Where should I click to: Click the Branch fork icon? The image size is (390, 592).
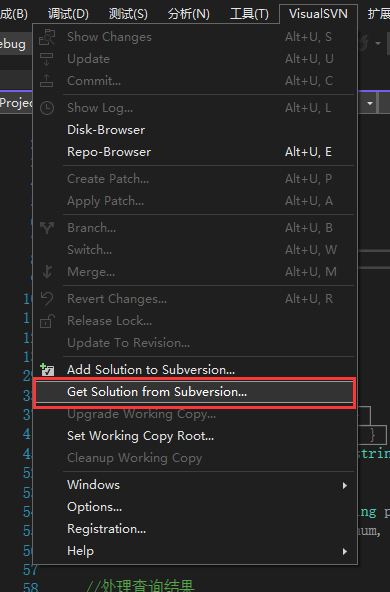click(x=47, y=228)
